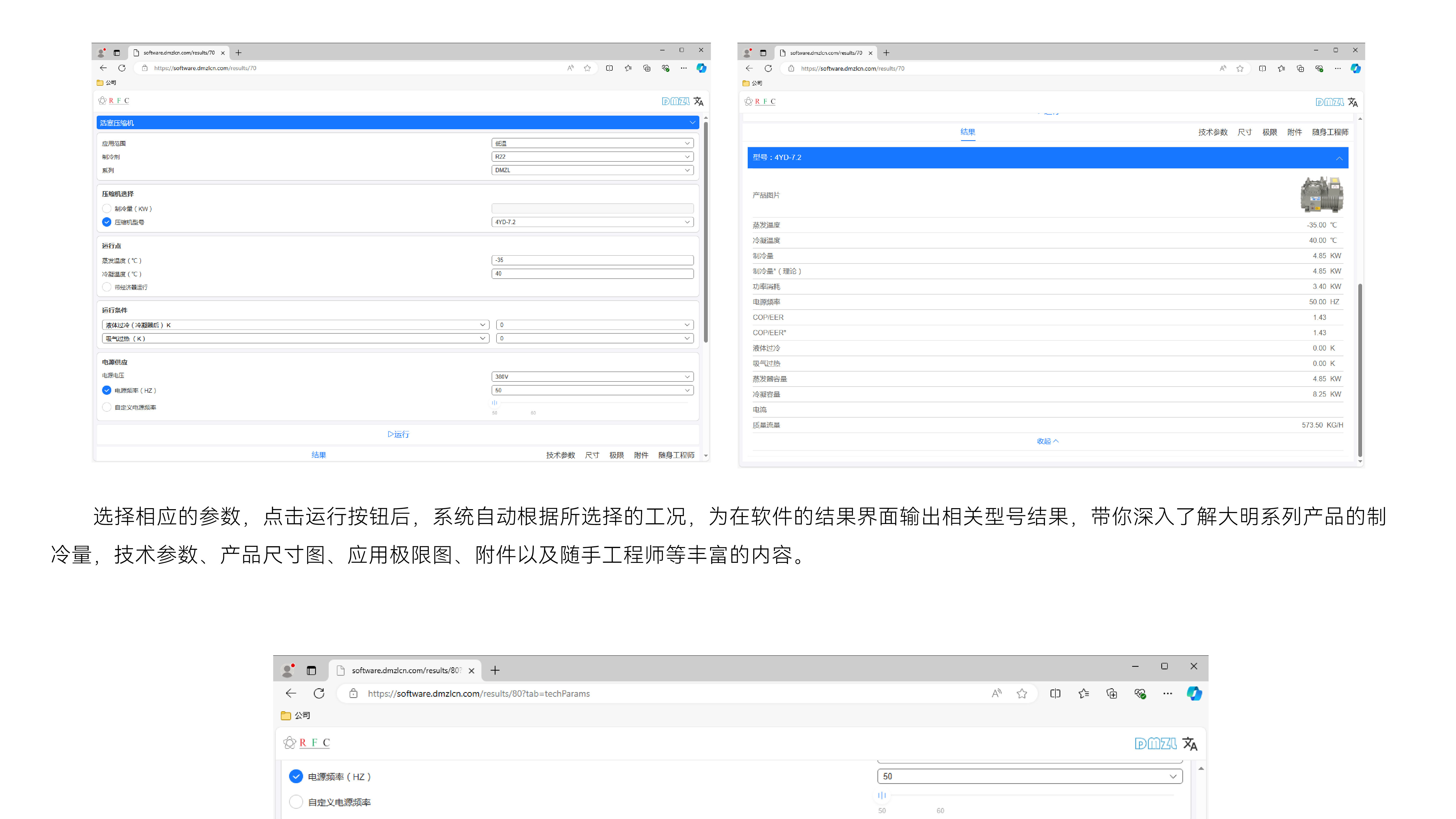This screenshot has height=819, width=1456.
Task: Close software.dmzlcn.com tab in bottom browser
Action: [471, 671]
